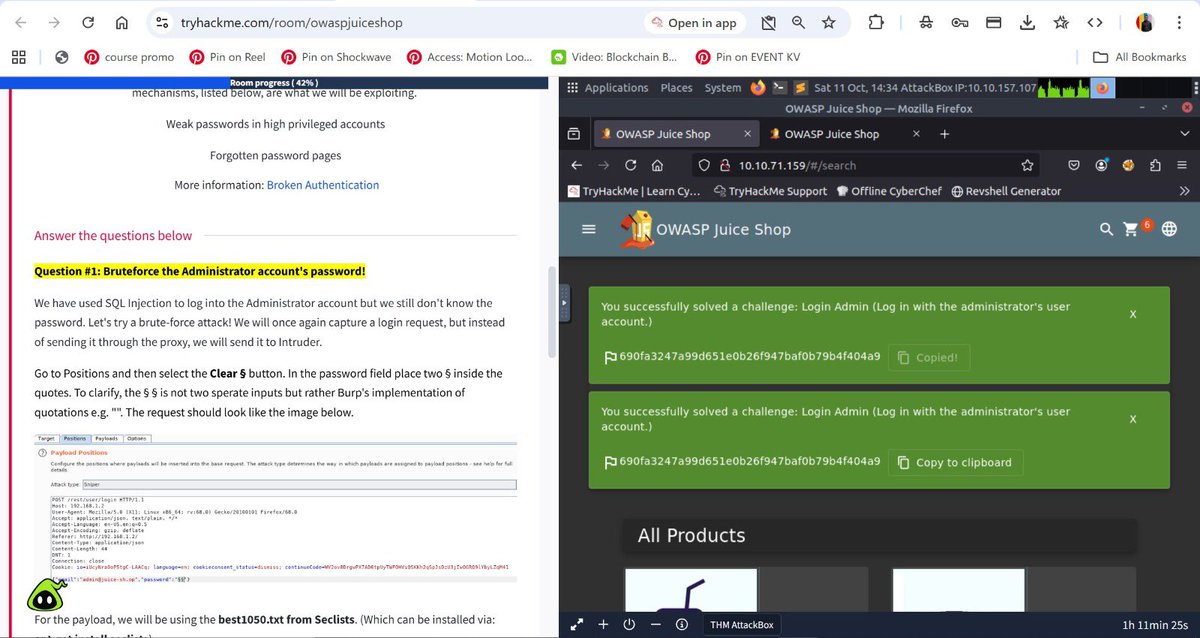Open the Broken Authentication link
The image size is (1200, 638).
[323, 185]
